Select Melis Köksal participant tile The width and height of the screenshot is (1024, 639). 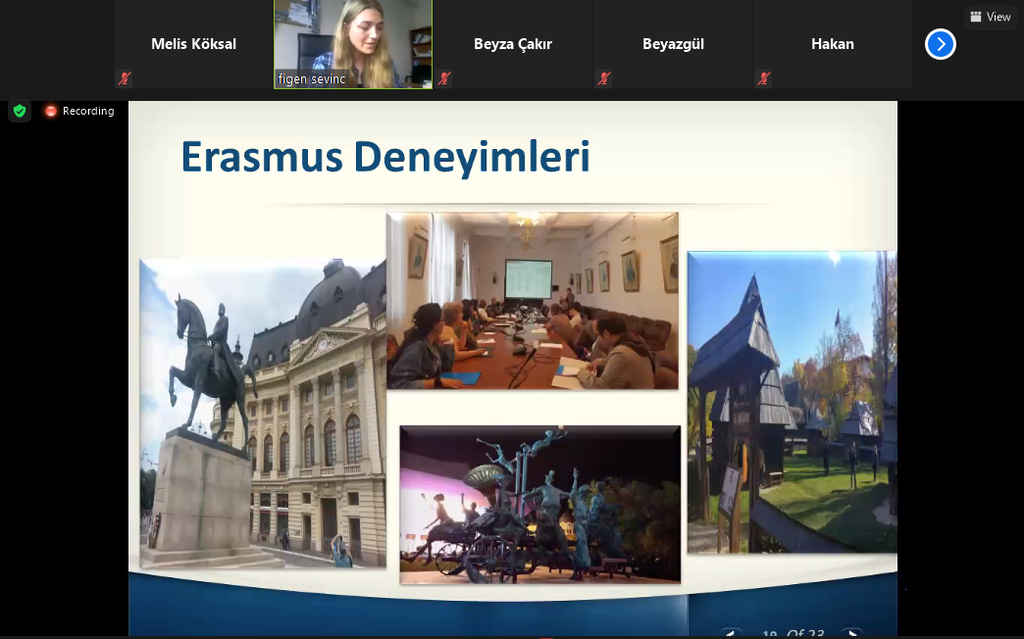193,44
